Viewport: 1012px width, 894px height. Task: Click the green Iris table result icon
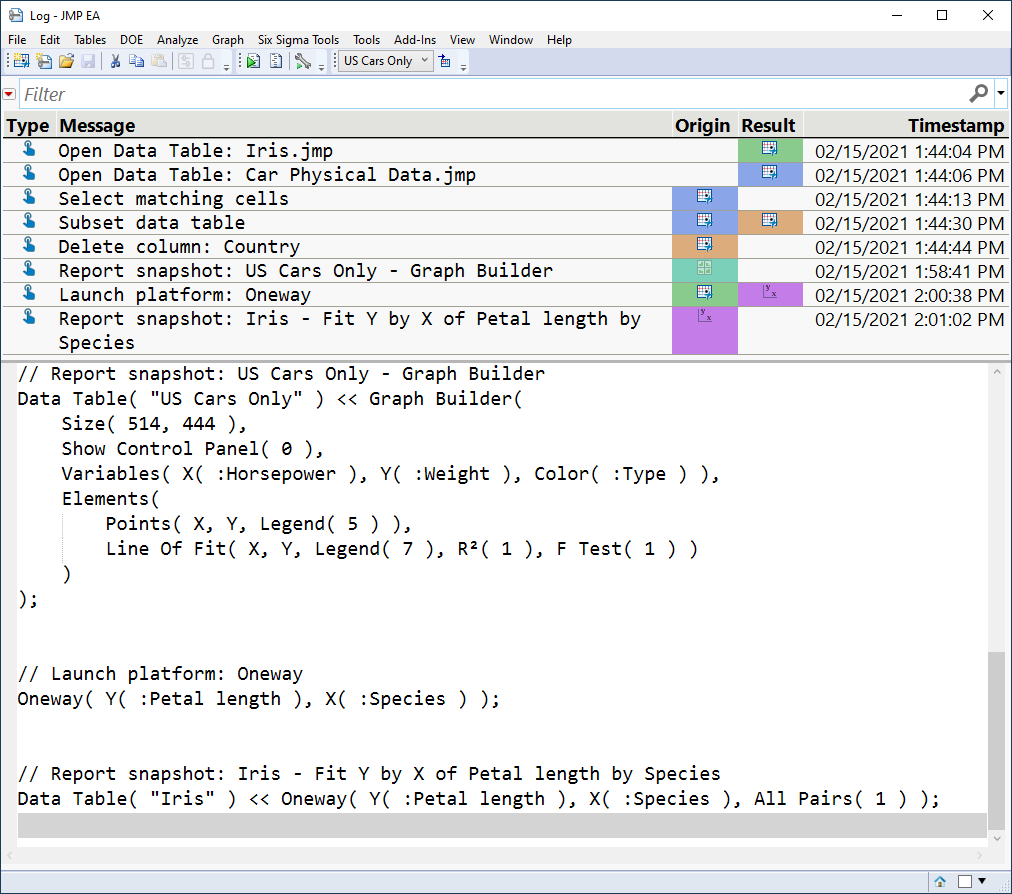[768, 150]
